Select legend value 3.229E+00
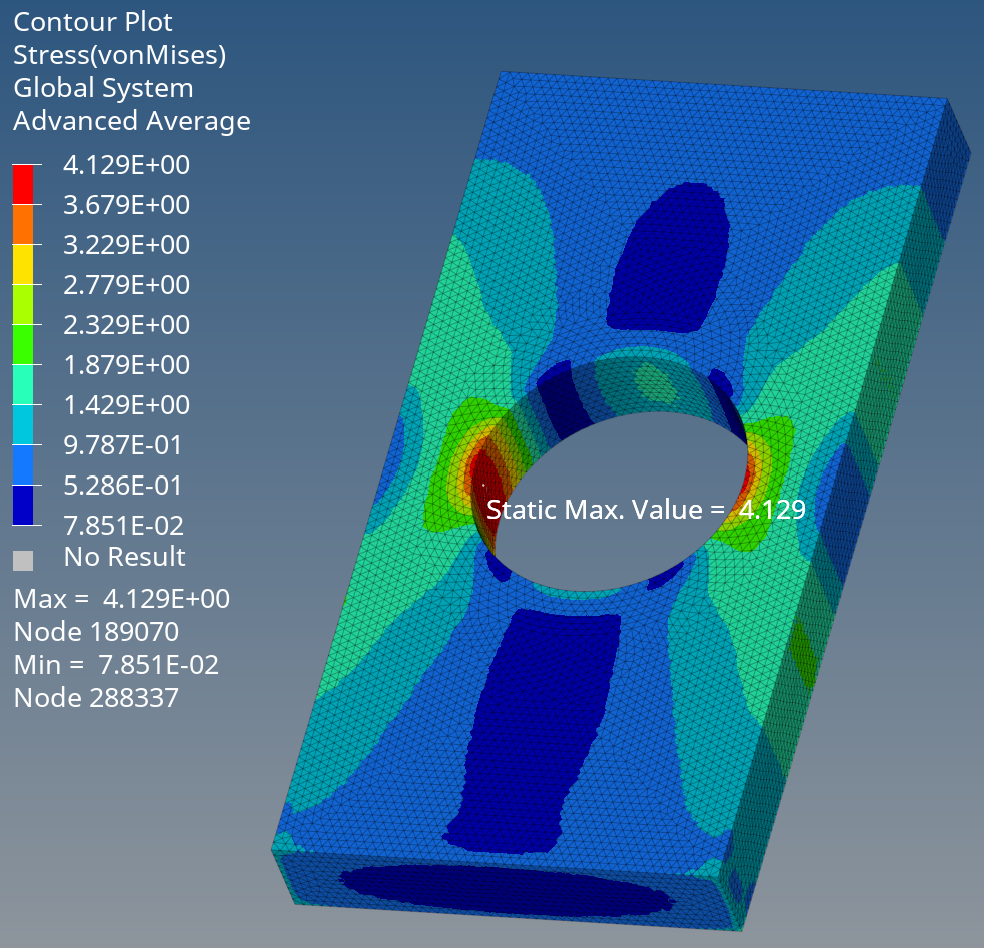 [x=126, y=245]
